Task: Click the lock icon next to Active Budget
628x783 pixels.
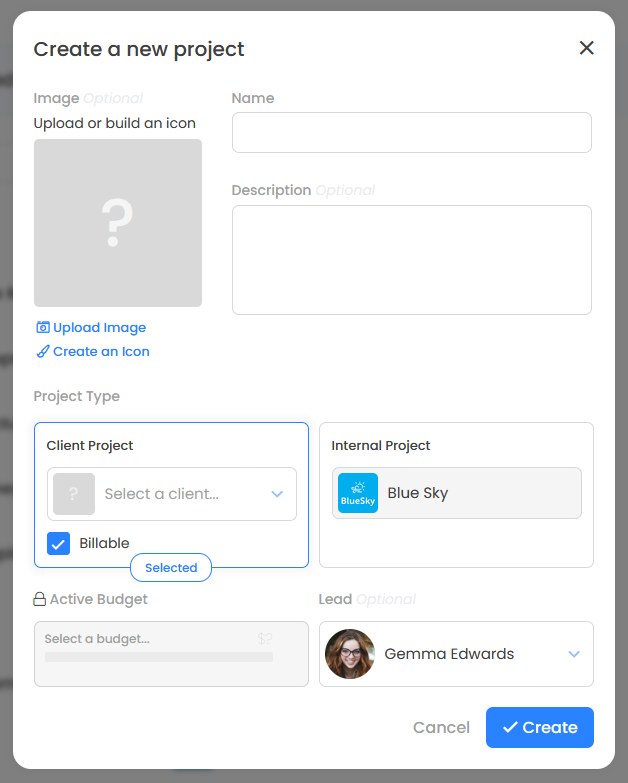Action: (40, 600)
